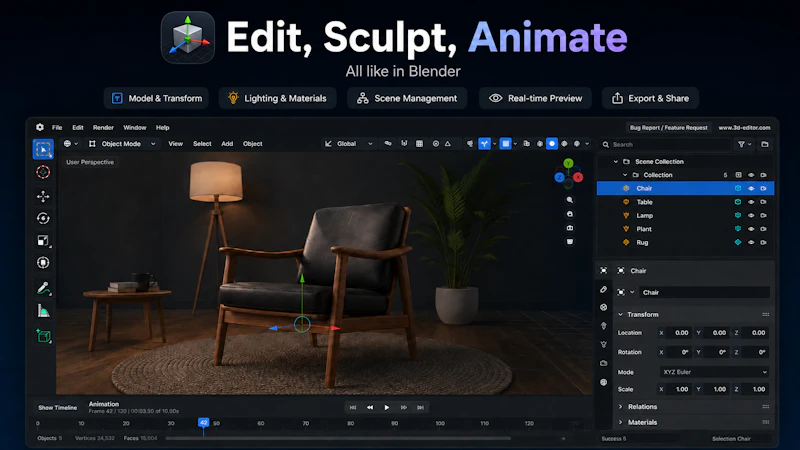The width and height of the screenshot is (800, 450).
Task: Activate the Add Cube tool
Action: pos(43,336)
